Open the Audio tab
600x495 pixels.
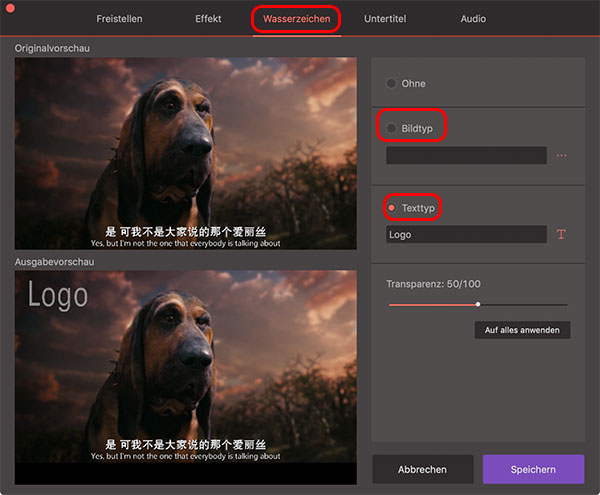coord(473,19)
